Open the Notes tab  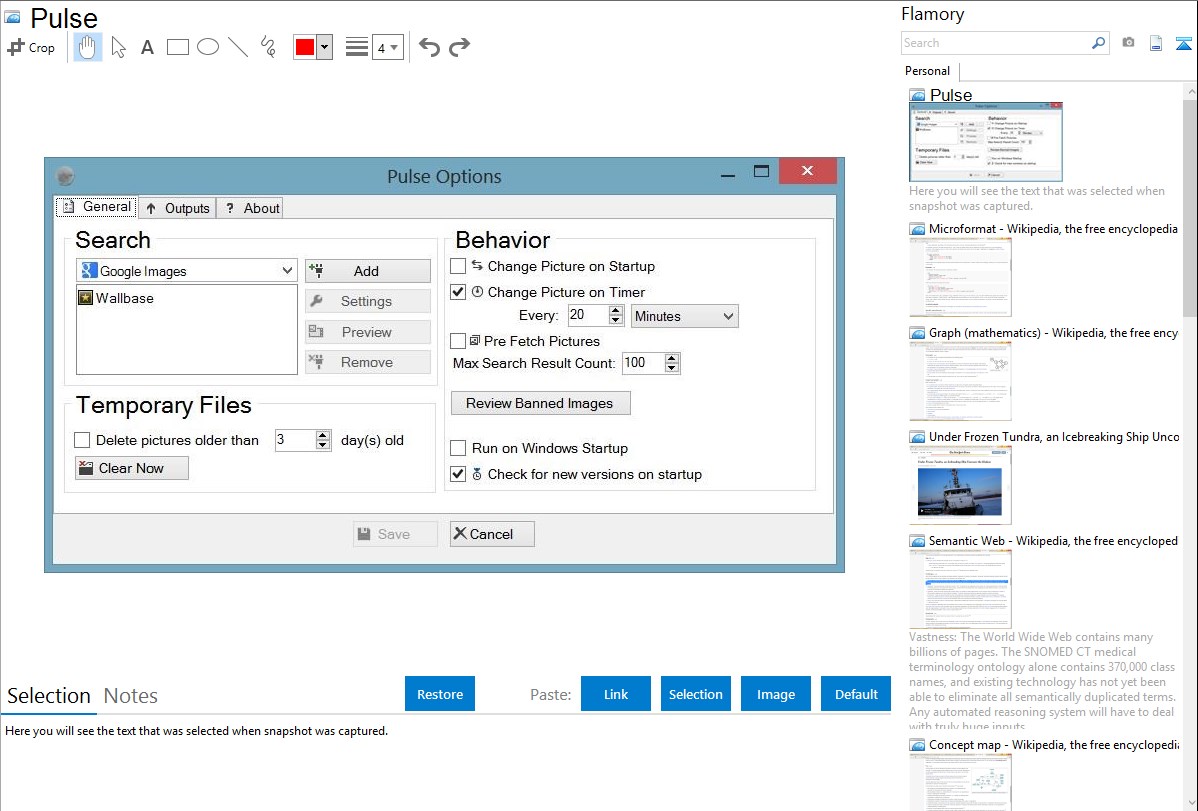coord(131,696)
